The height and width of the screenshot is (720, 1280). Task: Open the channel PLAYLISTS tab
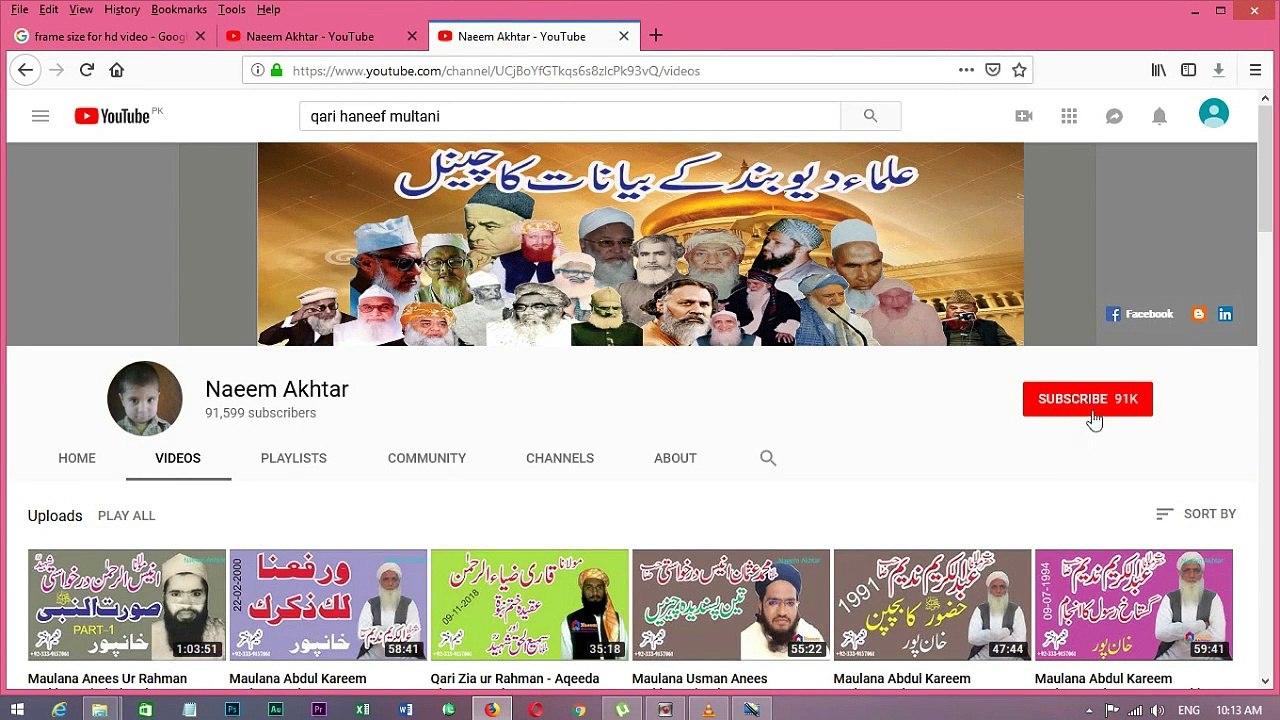click(x=294, y=458)
